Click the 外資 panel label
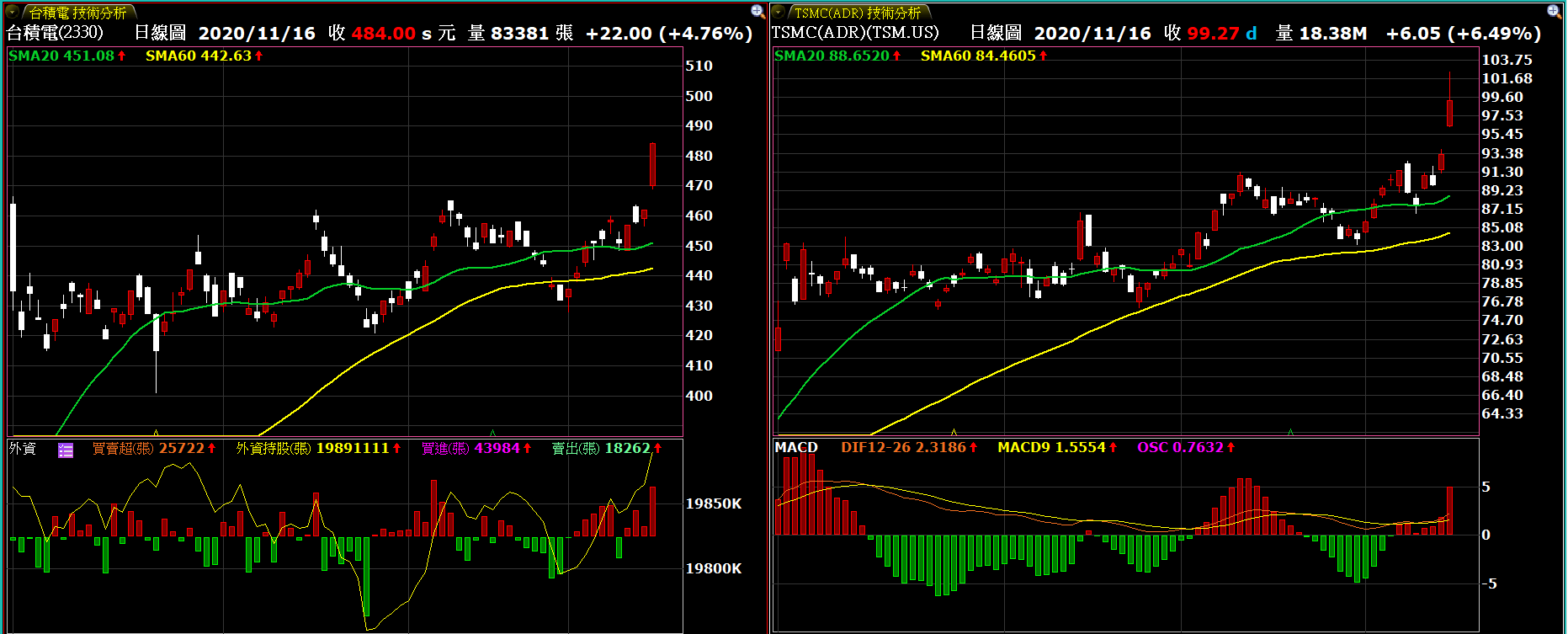Image resolution: width=1568 pixels, height=634 pixels. [23, 448]
